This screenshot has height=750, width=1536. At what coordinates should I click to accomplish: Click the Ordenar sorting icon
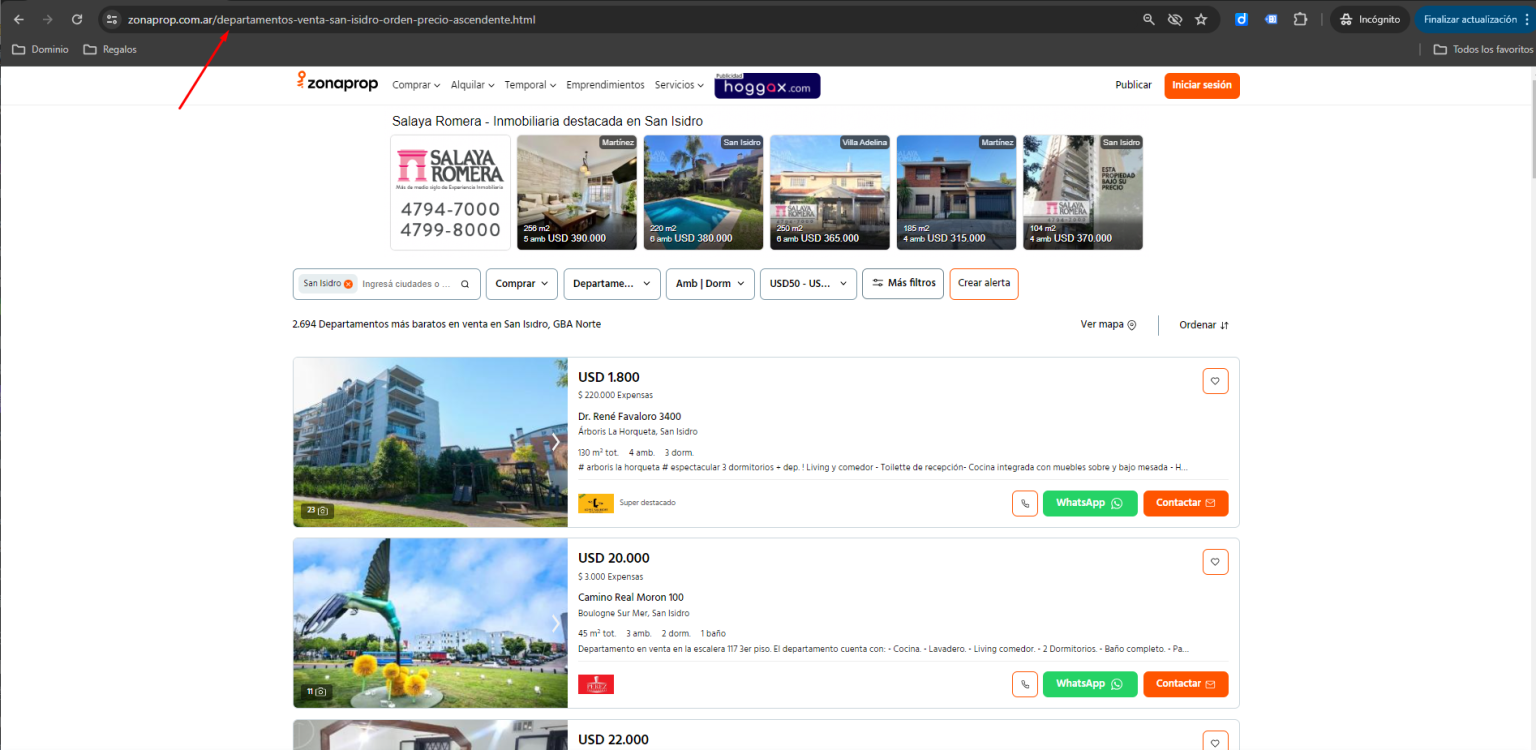(x=1223, y=324)
